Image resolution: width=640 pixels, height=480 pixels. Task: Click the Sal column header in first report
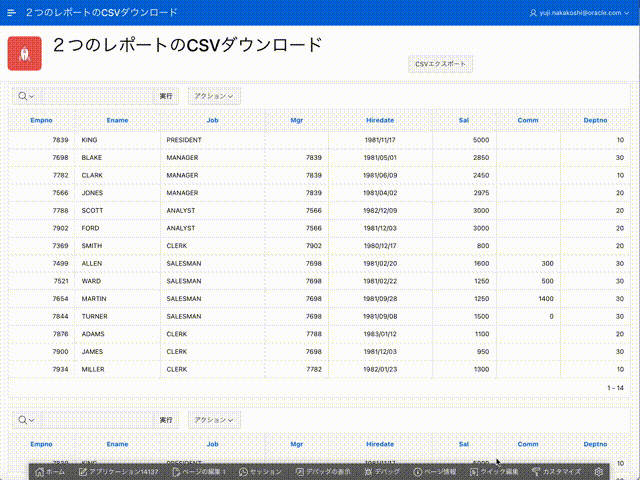pos(464,120)
